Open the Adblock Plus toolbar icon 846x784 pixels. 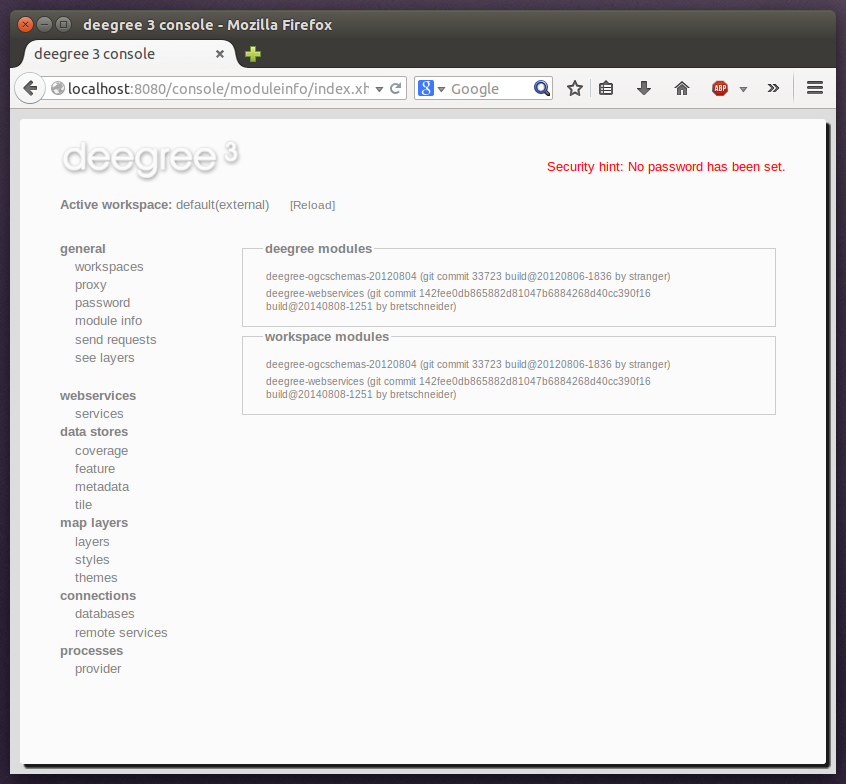(x=719, y=88)
